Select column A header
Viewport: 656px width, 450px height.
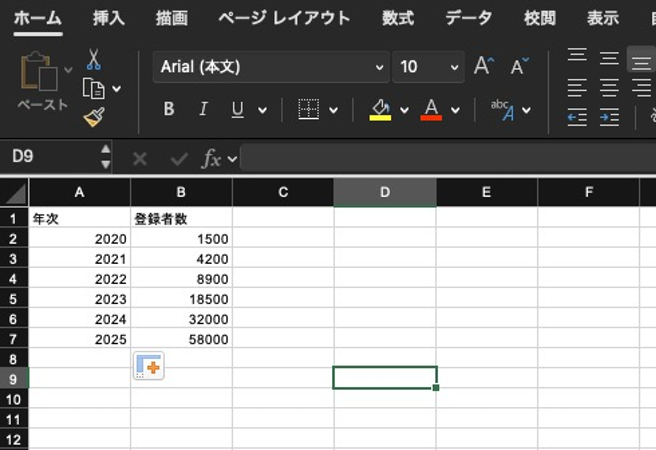(x=79, y=192)
